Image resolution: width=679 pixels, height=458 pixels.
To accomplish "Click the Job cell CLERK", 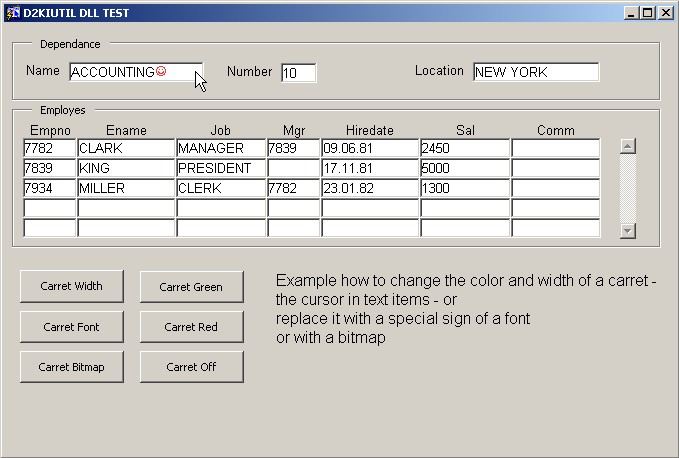I will (221, 188).
